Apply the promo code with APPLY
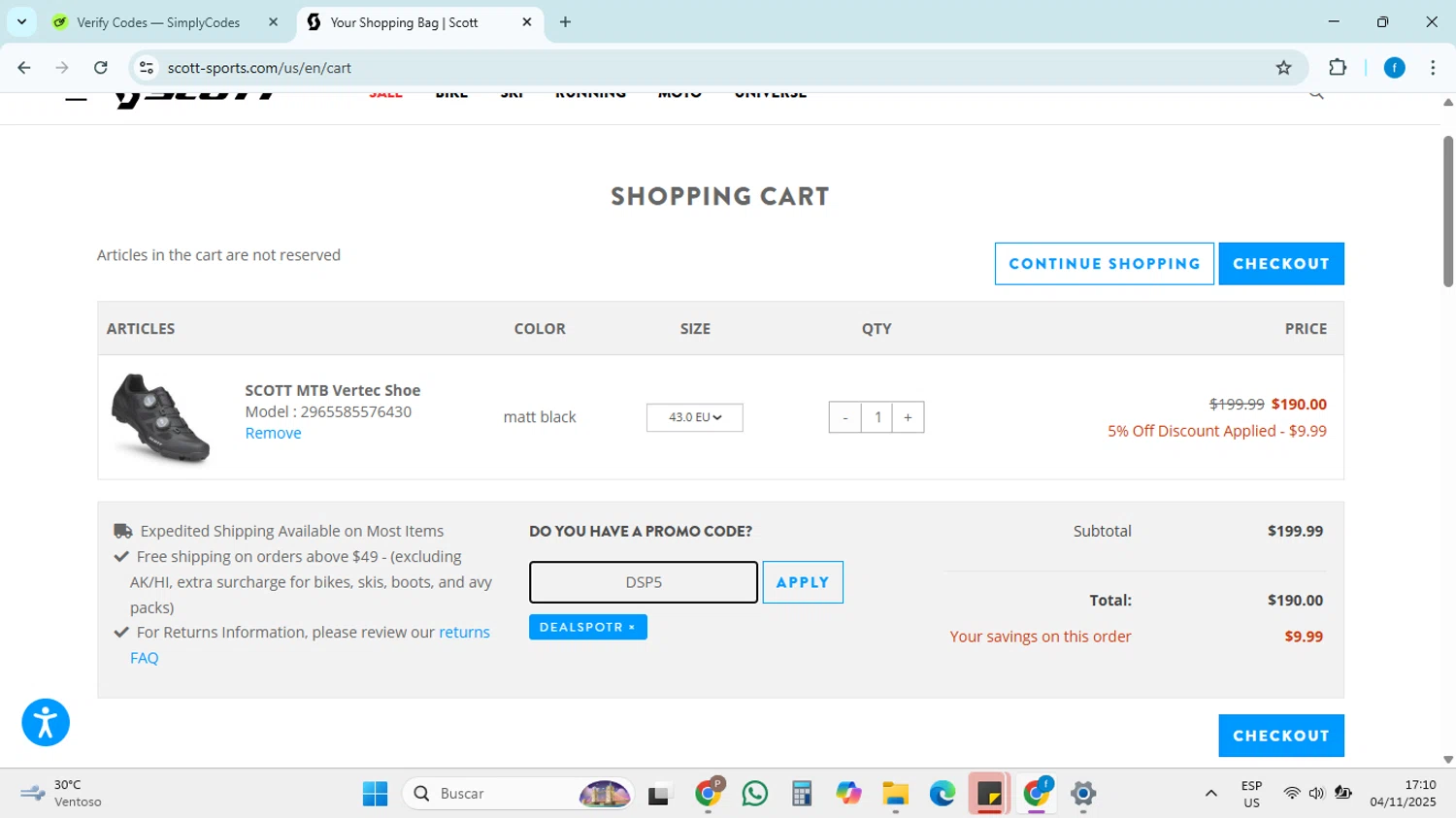The image size is (1456, 818). click(803, 582)
